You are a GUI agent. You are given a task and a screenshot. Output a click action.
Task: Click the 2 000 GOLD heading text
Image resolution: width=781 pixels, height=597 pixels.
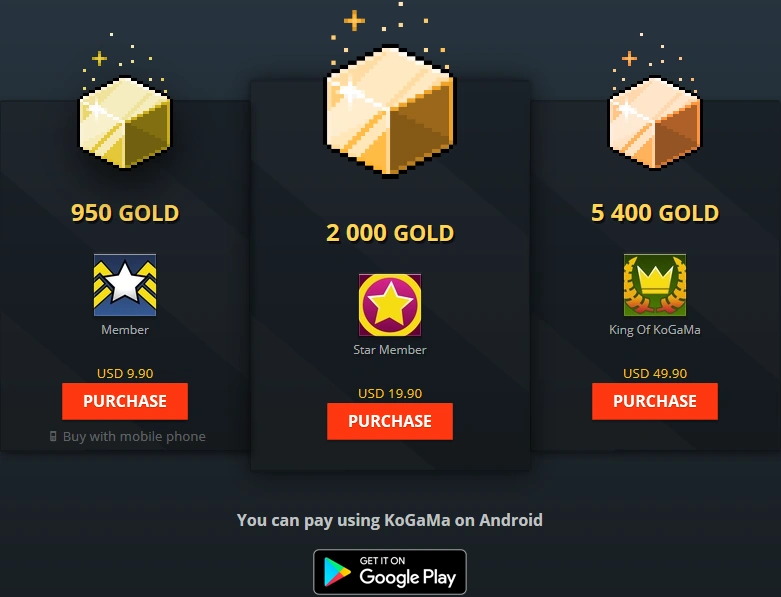pos(390,233)
